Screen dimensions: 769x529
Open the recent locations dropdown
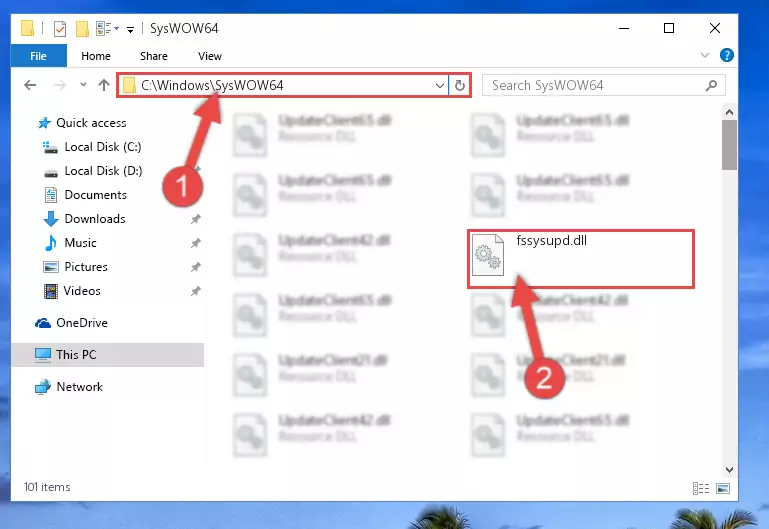point(83,85)
